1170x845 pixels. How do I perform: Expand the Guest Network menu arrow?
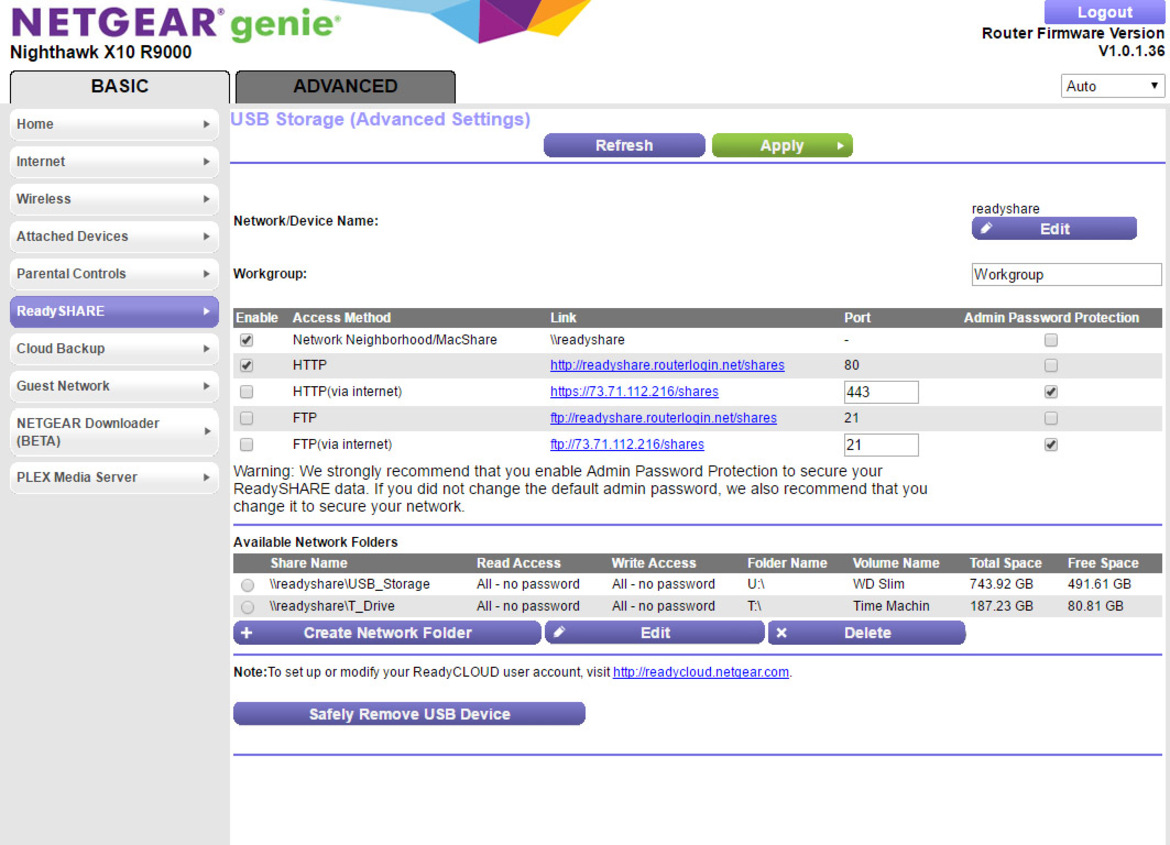point(207,386)
